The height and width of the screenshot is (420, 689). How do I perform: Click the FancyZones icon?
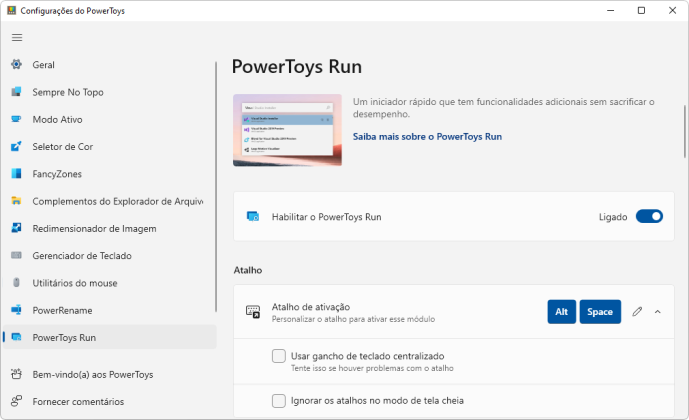pyautogui.click(x=16, y=174)
